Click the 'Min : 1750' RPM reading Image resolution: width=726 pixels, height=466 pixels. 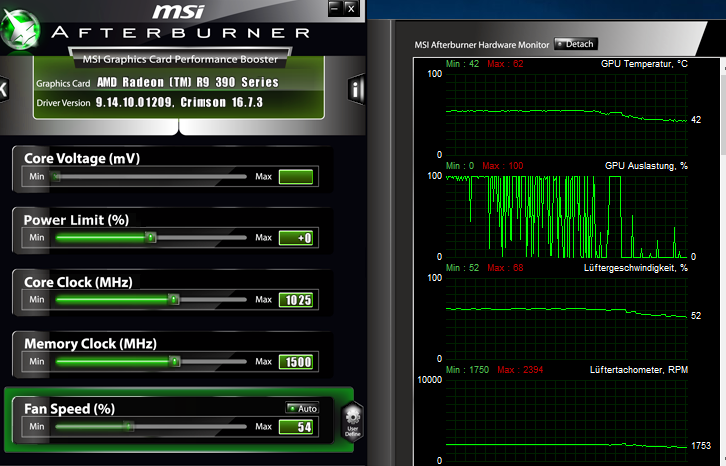pos(467,370)
